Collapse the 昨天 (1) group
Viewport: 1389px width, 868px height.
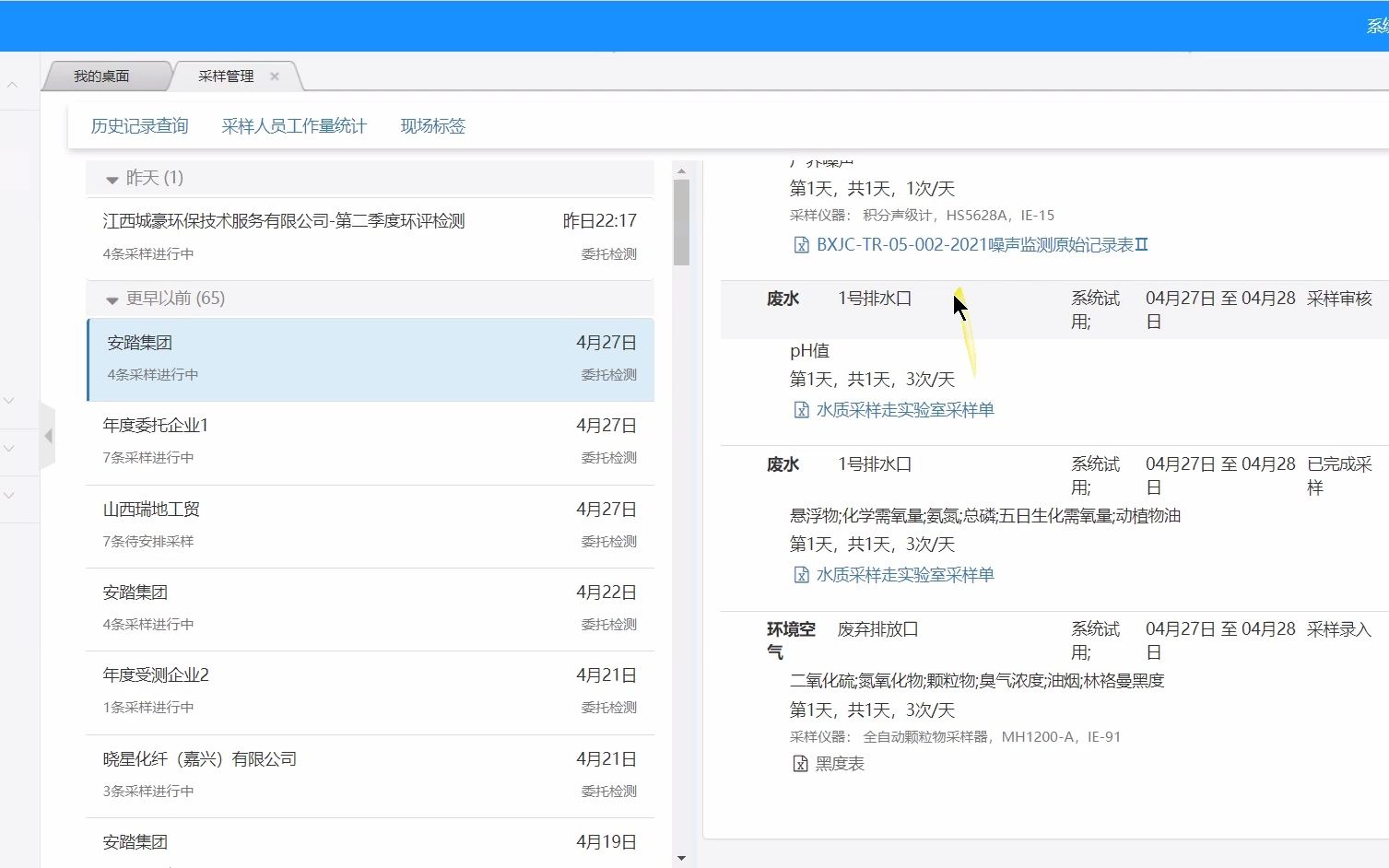click(x=112, y=179)
